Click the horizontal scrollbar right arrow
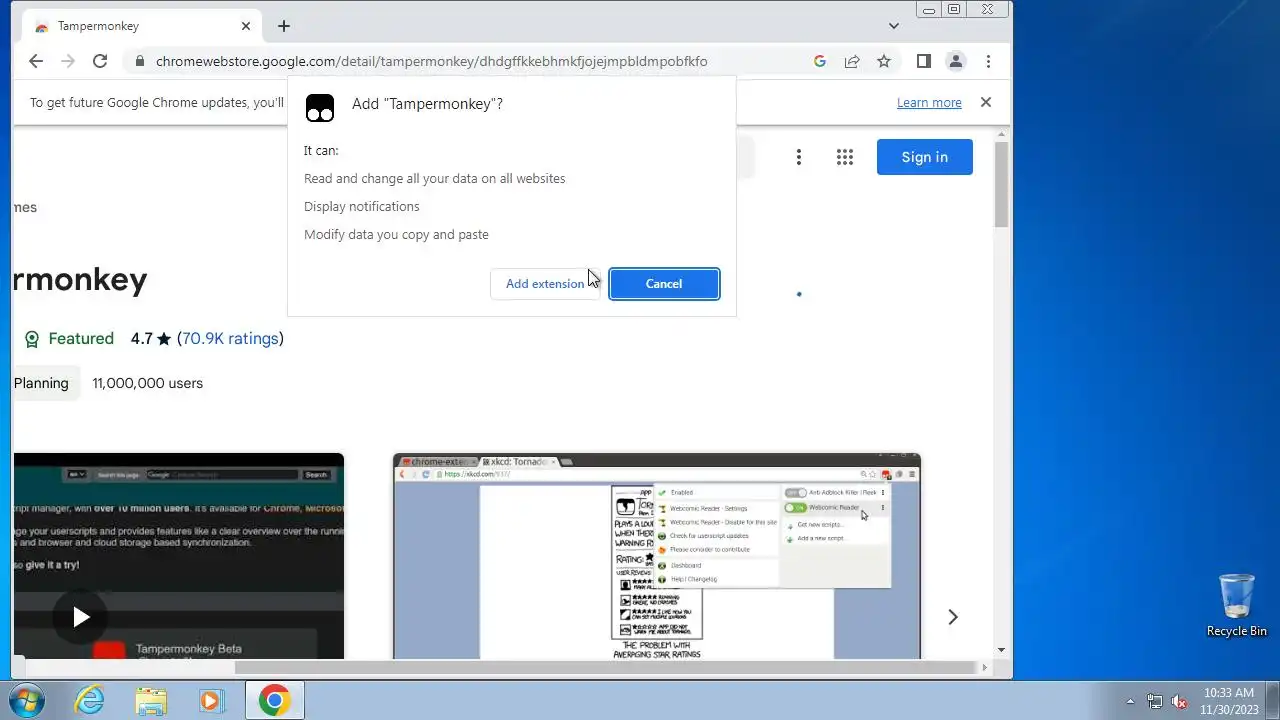This screenshot has height=720, width=1280. tap(985, 667)
